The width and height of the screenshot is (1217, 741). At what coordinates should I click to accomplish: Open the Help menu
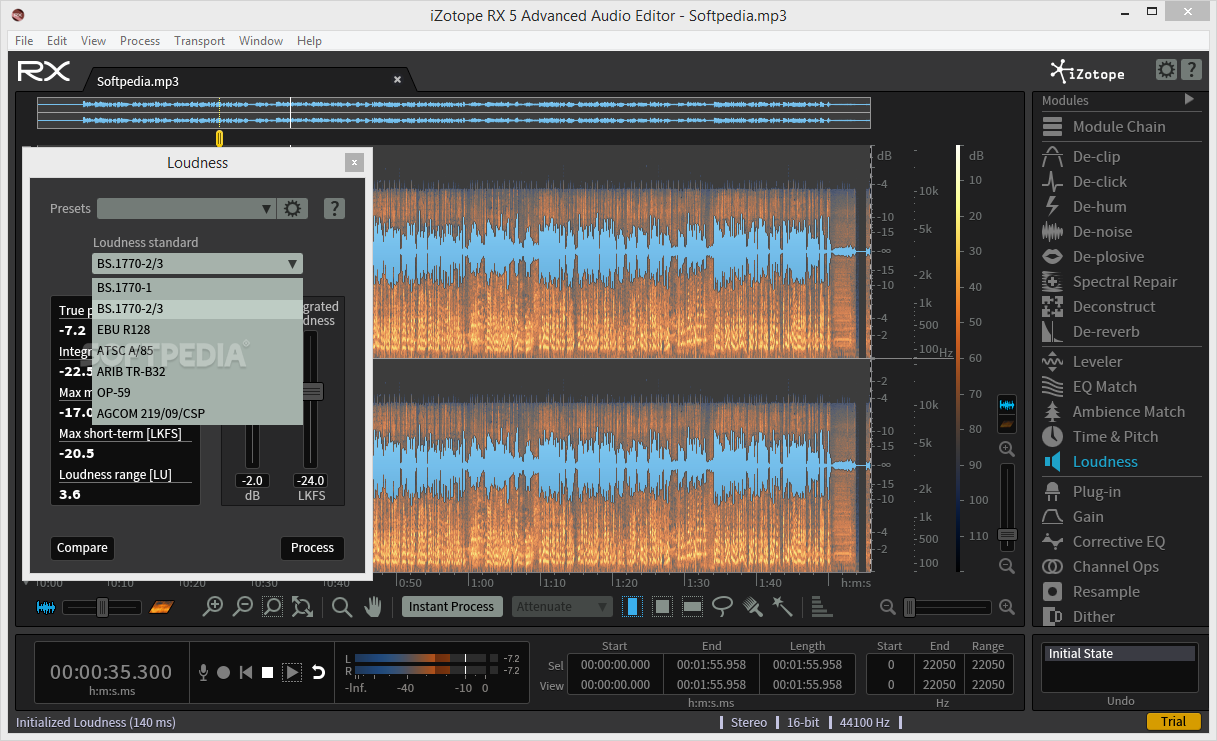[x=310, y=41]
